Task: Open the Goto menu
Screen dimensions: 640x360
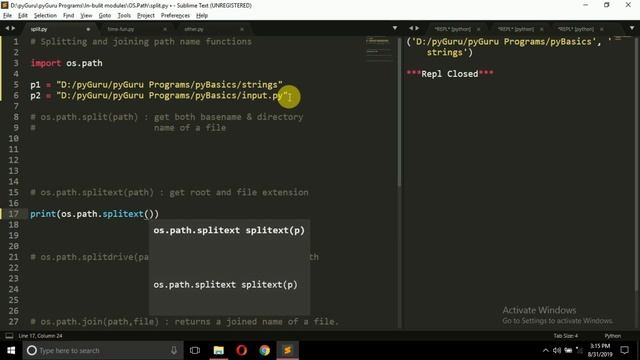Action: pyautogui.click(x=104, y=16)
